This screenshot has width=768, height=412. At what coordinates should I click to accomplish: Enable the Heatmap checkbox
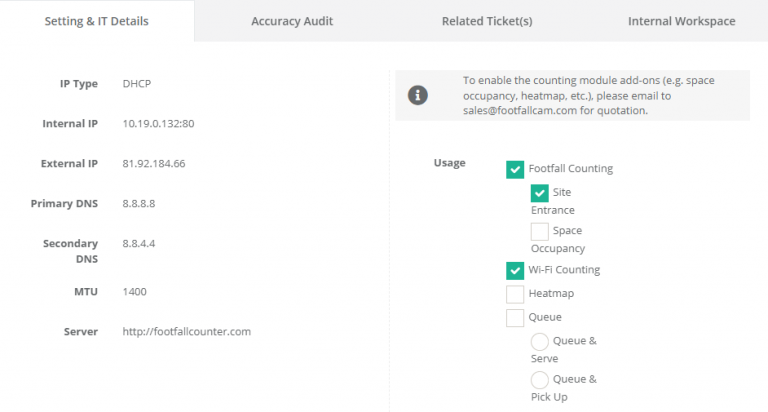[515, 294]
